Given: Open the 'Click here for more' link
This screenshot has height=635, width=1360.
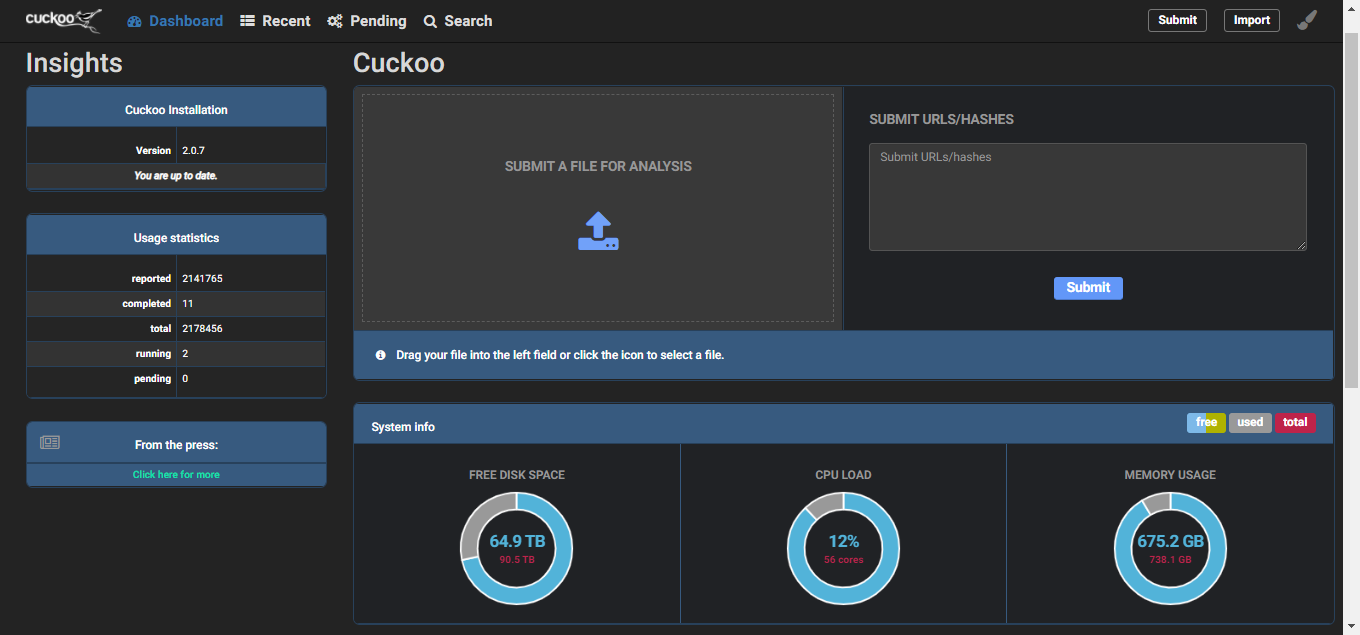Looking at the screenshot, I should (176, 475).
